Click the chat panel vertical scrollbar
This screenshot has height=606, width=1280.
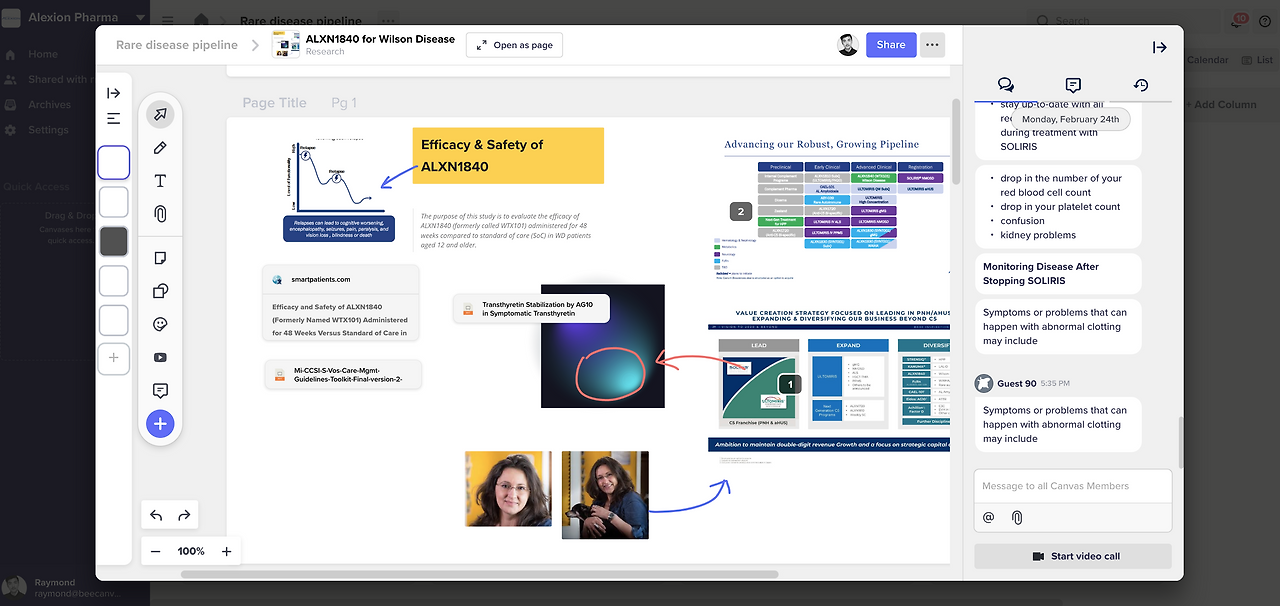click(x=1180, y=442)
